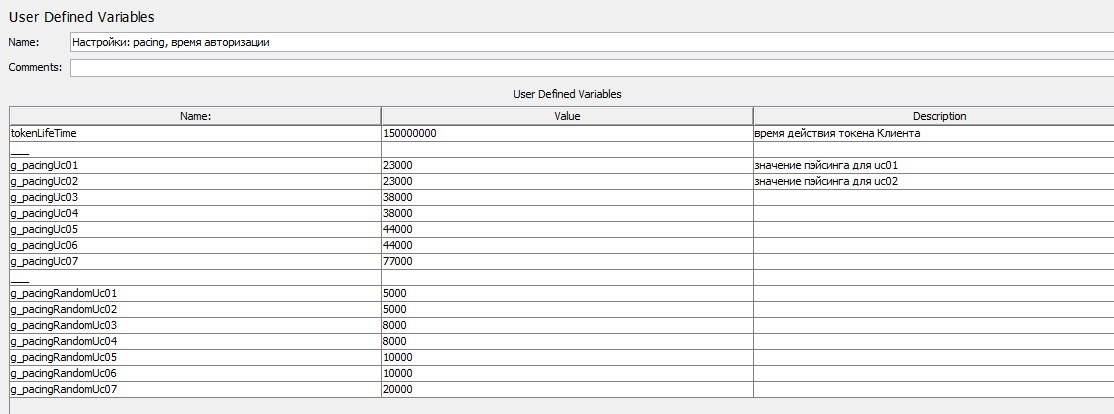
Task: Select value 38000 in g_pacingUc03 row
Action: (567, 197)
